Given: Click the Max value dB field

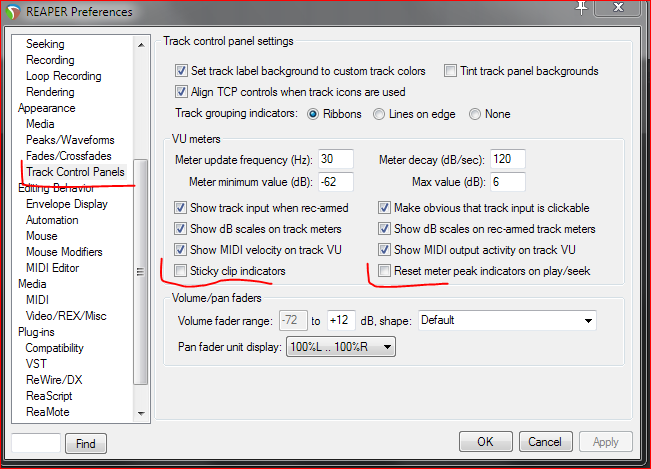Looking at the screenshot, I should [508, 182].
